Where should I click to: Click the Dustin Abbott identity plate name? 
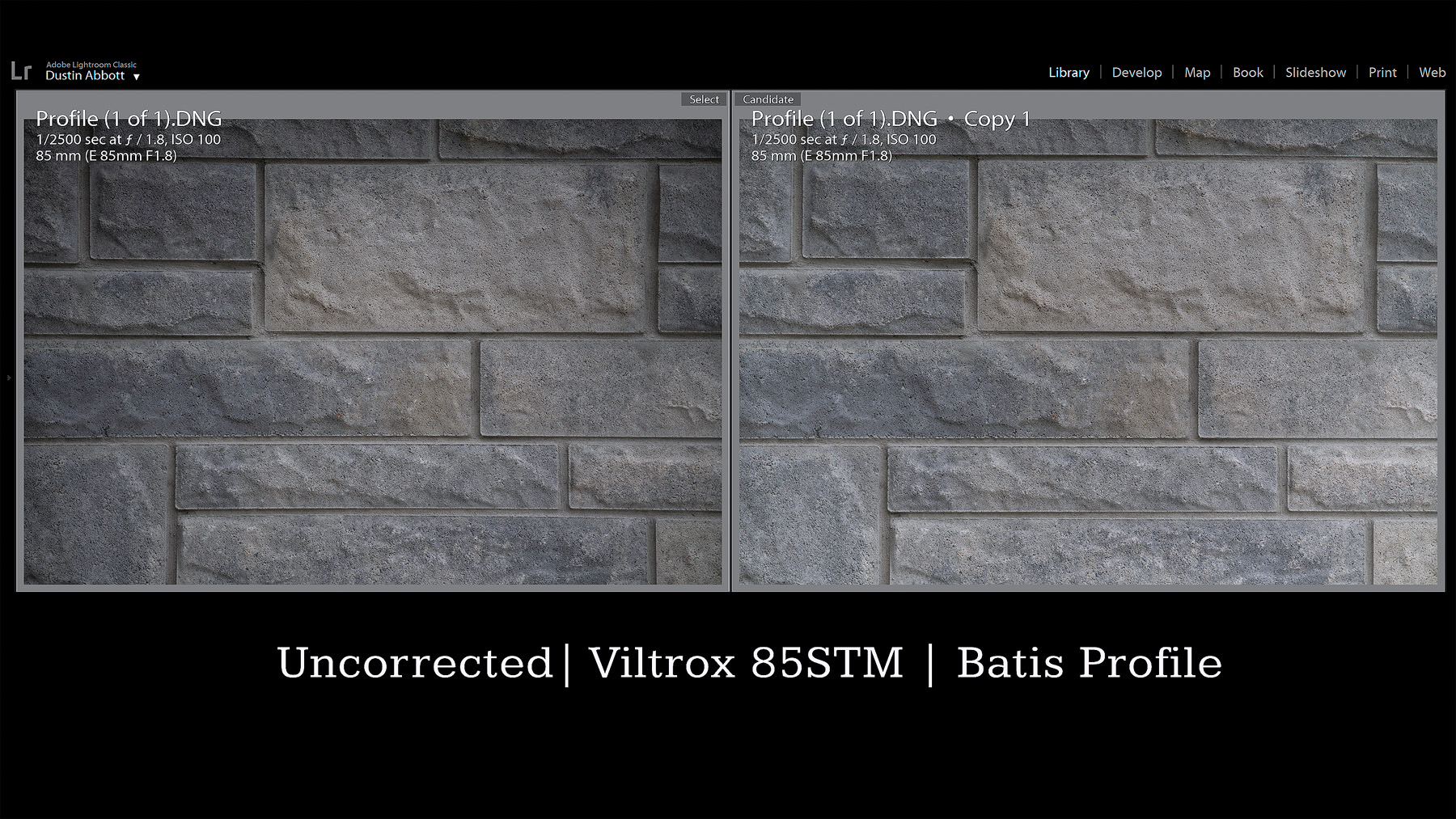[85, 76]
